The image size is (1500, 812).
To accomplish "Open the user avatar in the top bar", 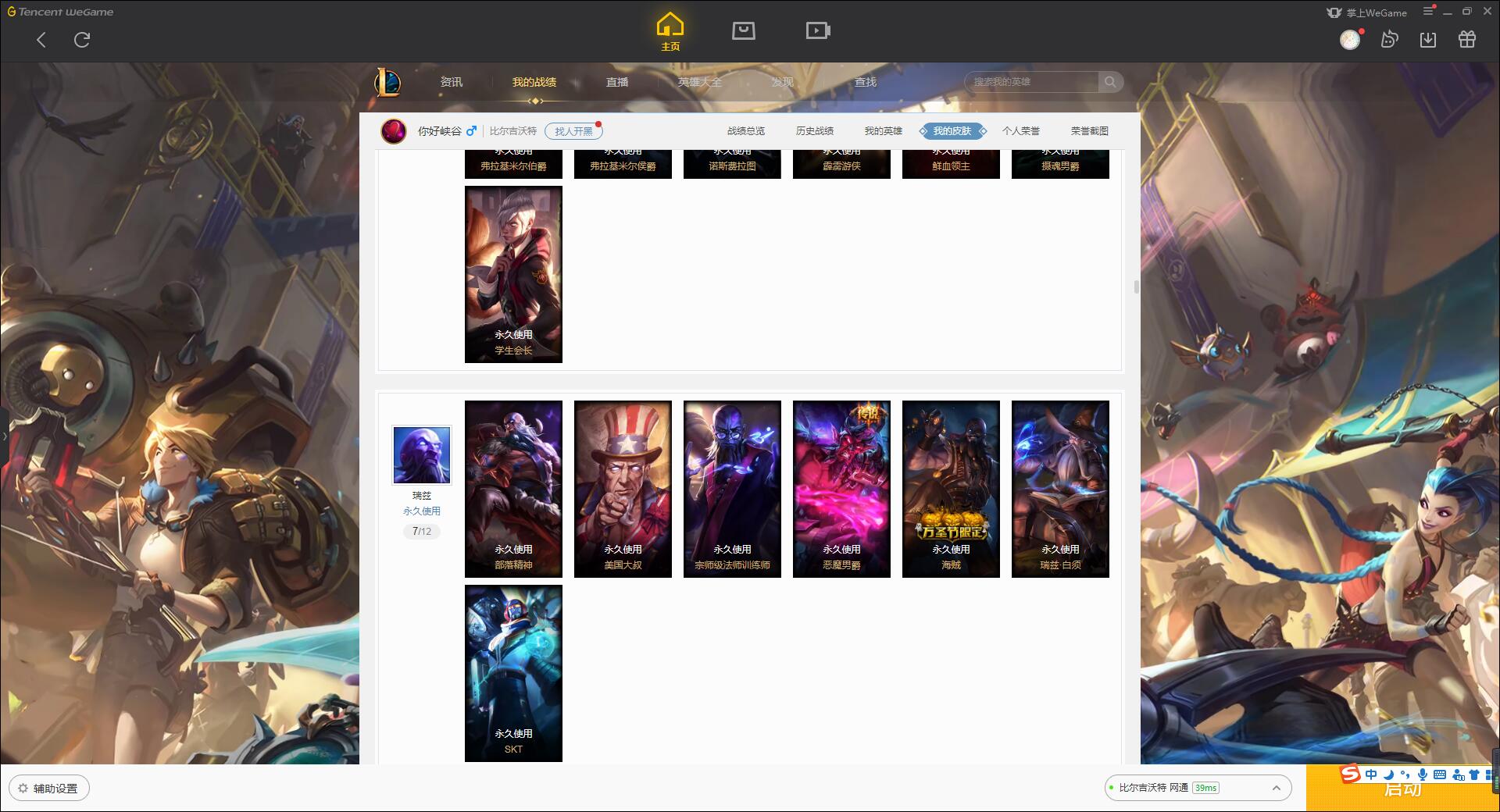I will click(x=1350, y=40).
